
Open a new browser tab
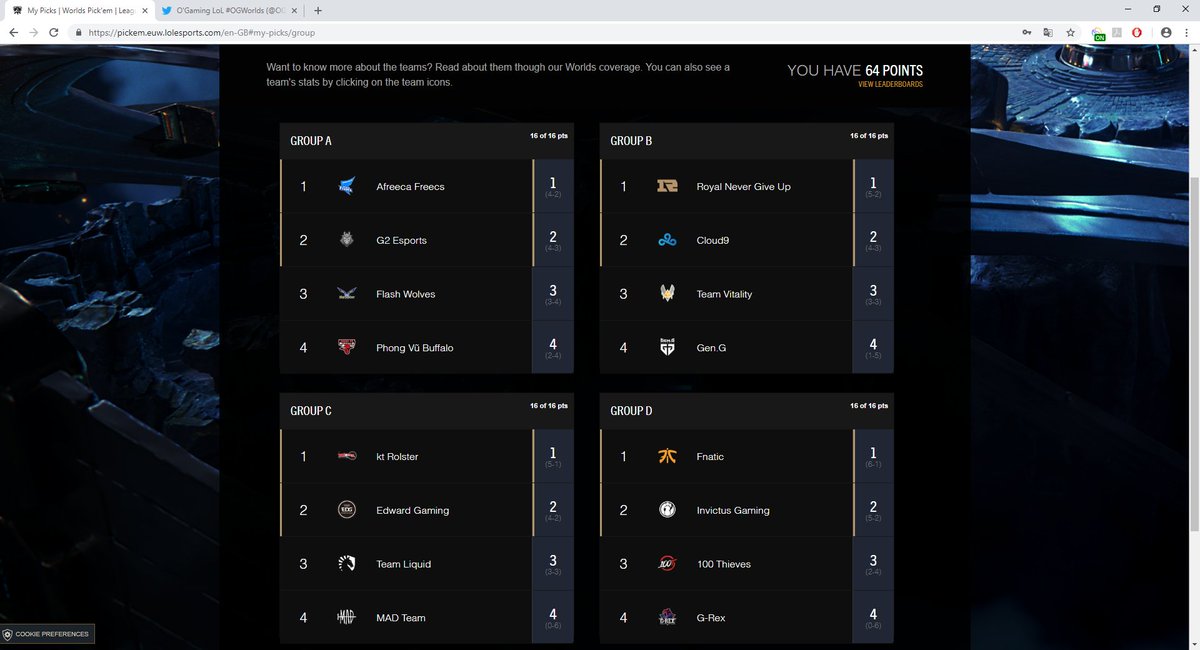pos(318,10)
